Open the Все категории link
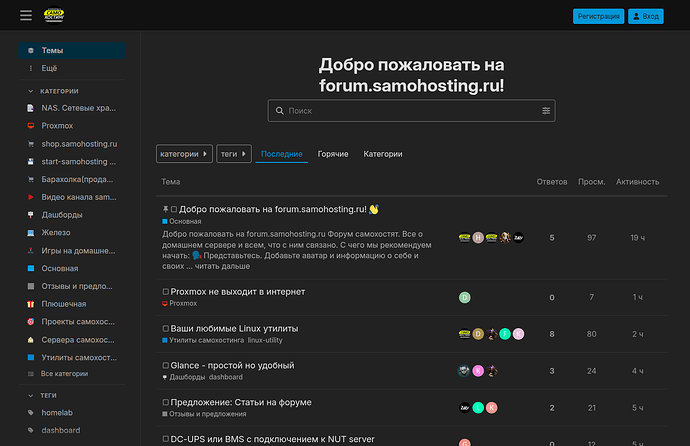This screenshot has width=690, height=446. (64, 374)
